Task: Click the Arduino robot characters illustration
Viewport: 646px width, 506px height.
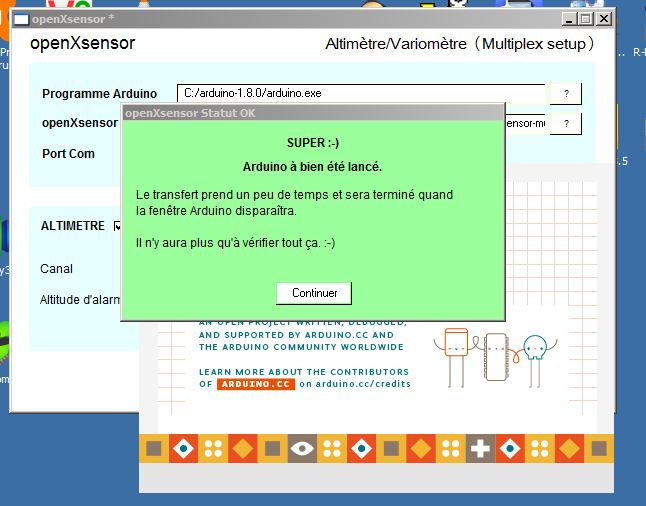Action: coord(495,357)
